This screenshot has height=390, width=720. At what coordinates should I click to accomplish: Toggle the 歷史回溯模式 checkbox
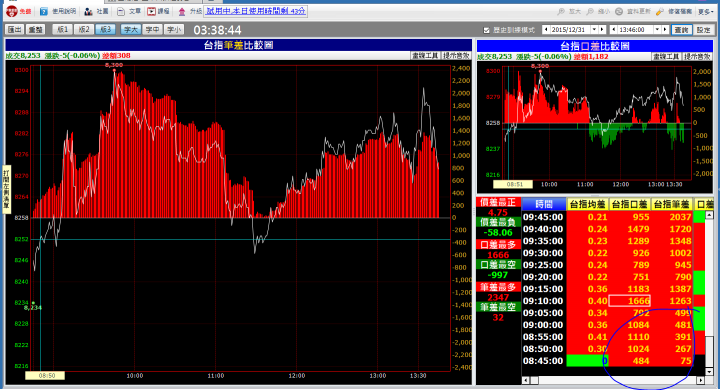pyautogui.click(x=486, y=30)
